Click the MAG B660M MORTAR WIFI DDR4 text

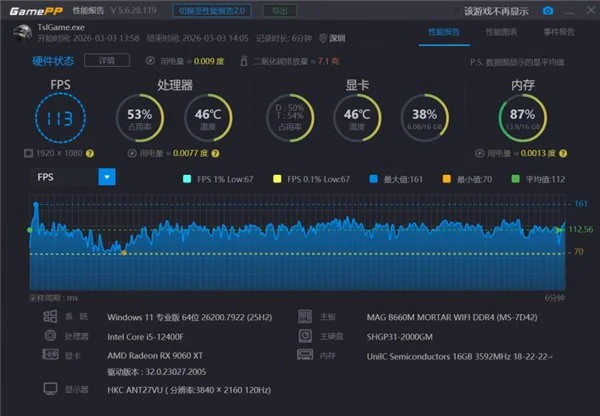coord(452,317)
